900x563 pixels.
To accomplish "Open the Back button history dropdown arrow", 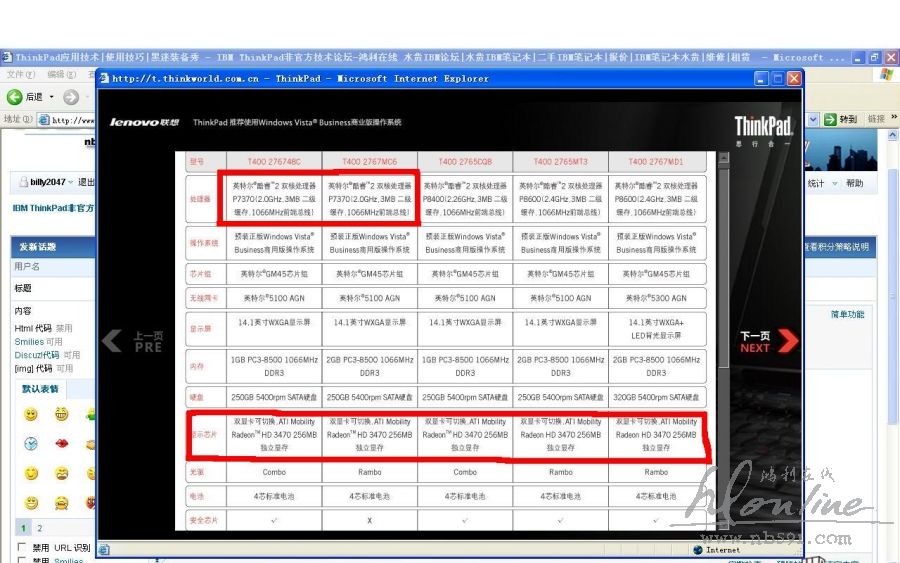I will tap(50, 97).
